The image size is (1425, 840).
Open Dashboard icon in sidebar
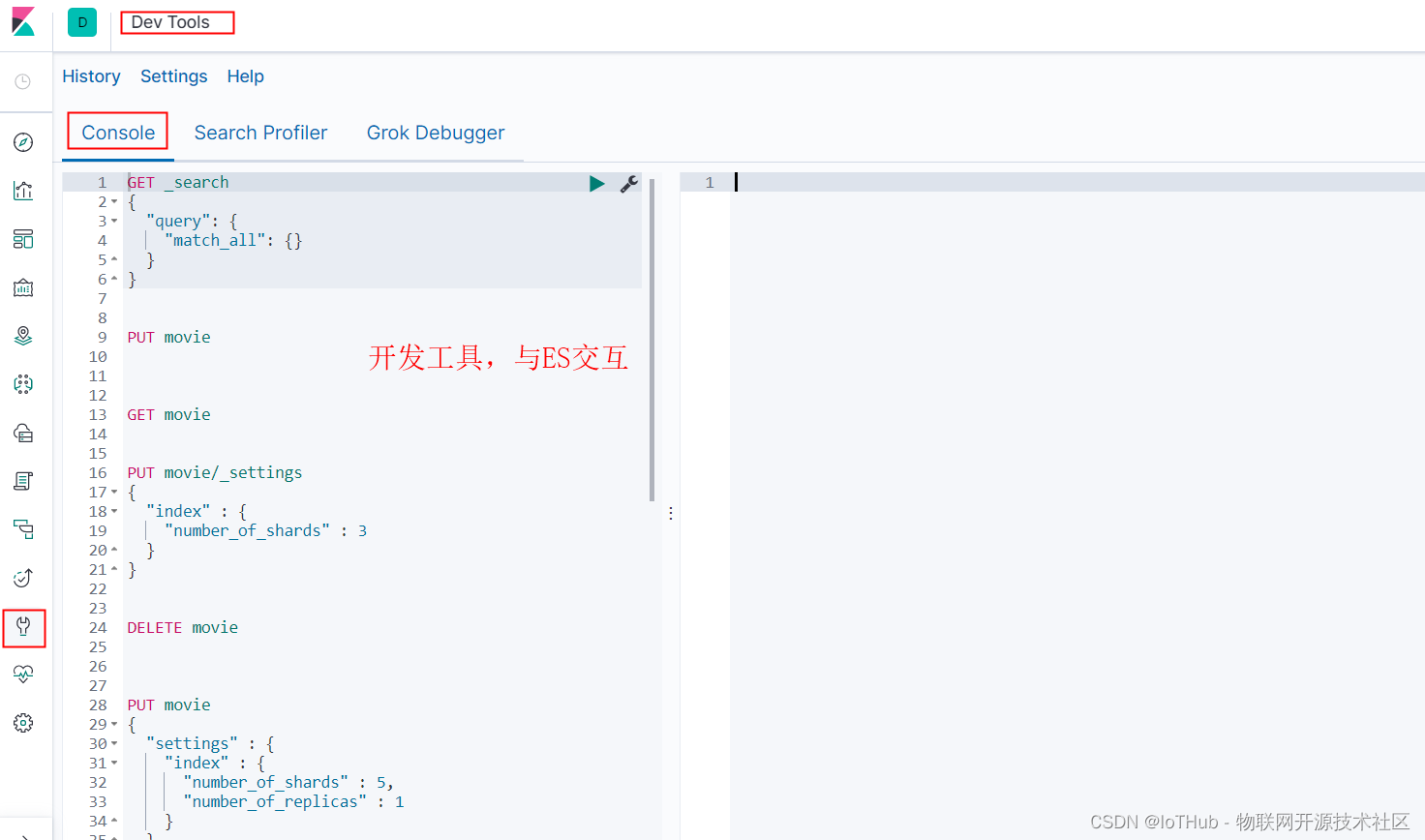coord(23,239)
